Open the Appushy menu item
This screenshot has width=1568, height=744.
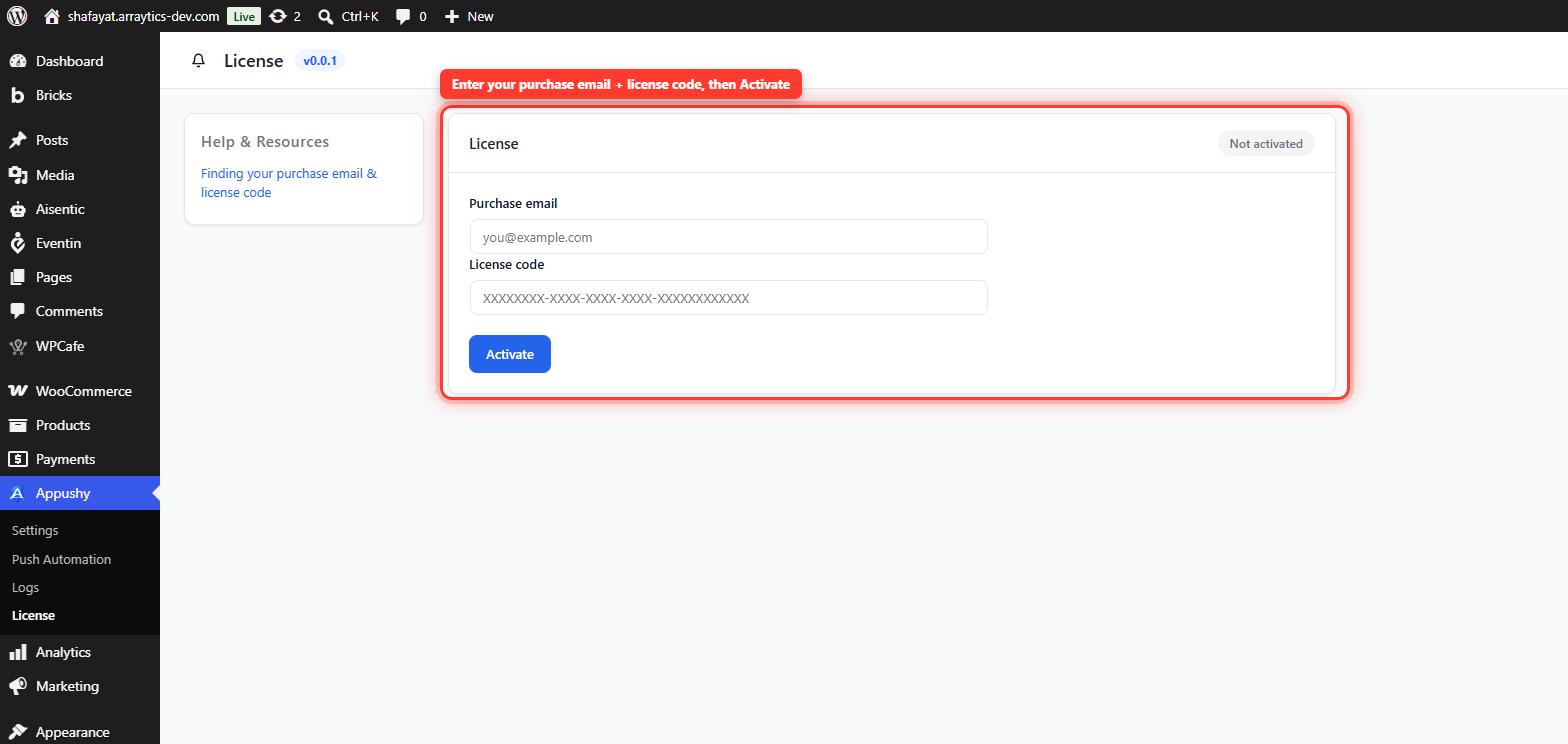tap(80, 493)
